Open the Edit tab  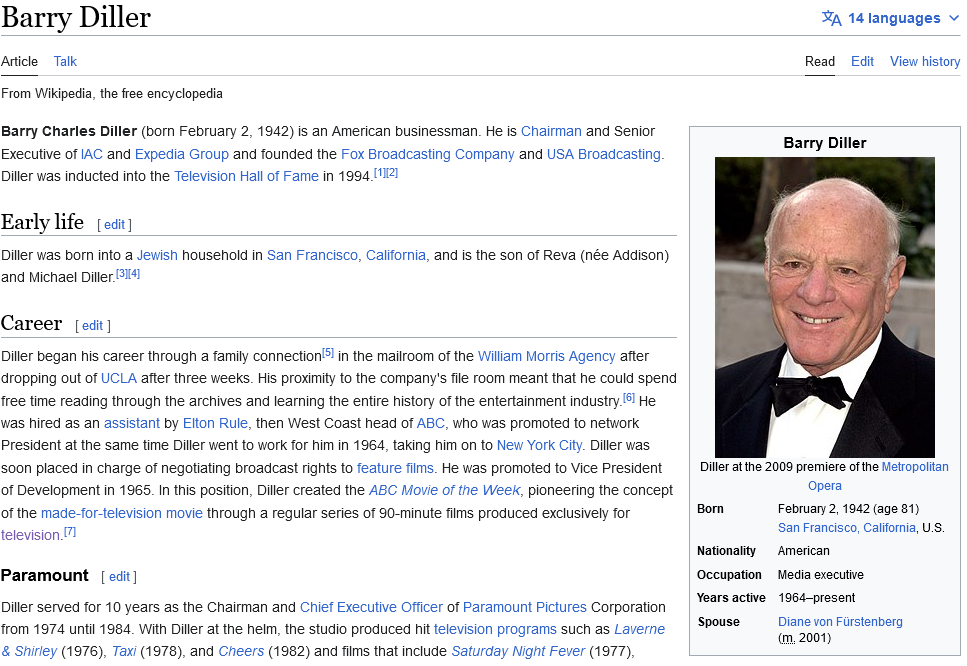[862, 61]
